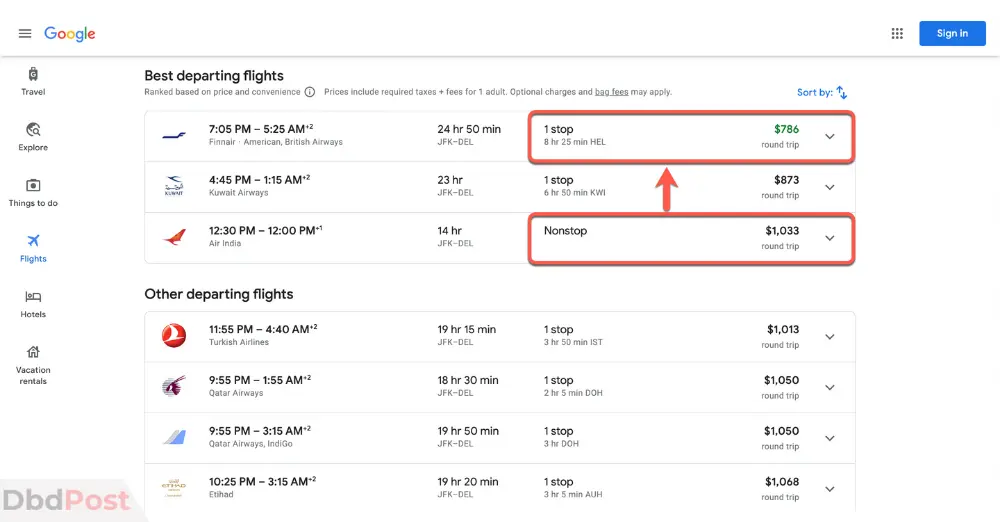Click the Turkish Airlines logo
The width and height of the screenshot is (1000, 522).
[x=173, y=336]
